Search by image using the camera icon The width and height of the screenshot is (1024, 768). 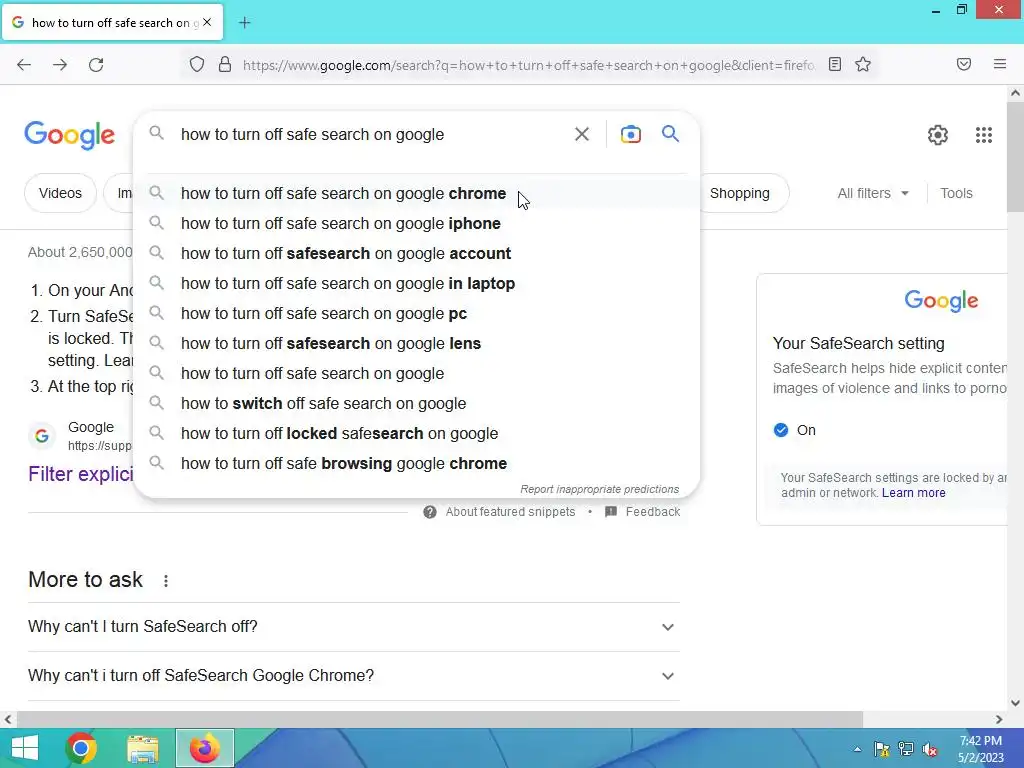coord(631,134)
